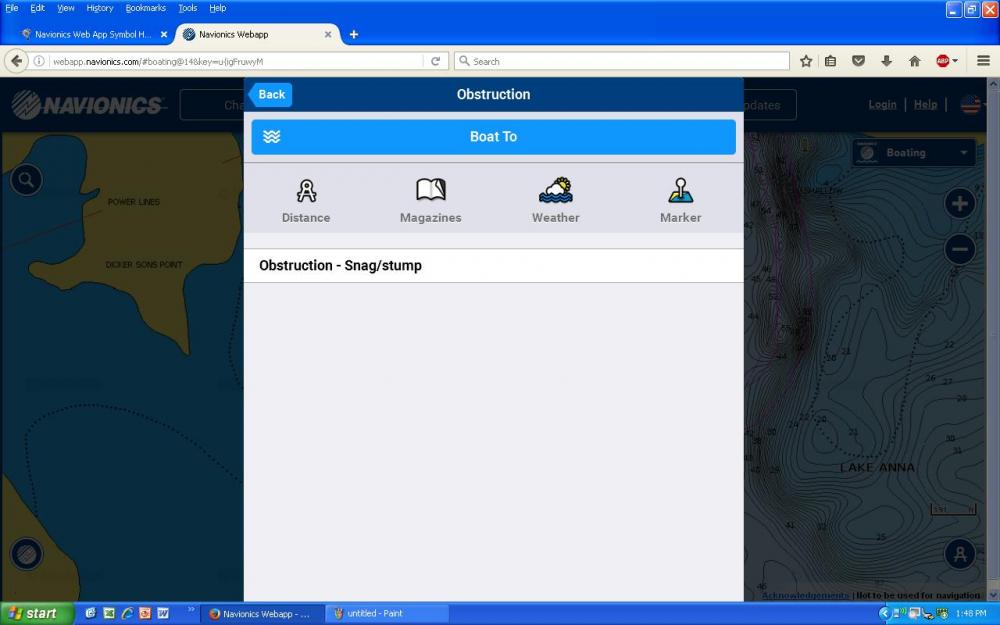Open the Magazines icon

[430, 201]
